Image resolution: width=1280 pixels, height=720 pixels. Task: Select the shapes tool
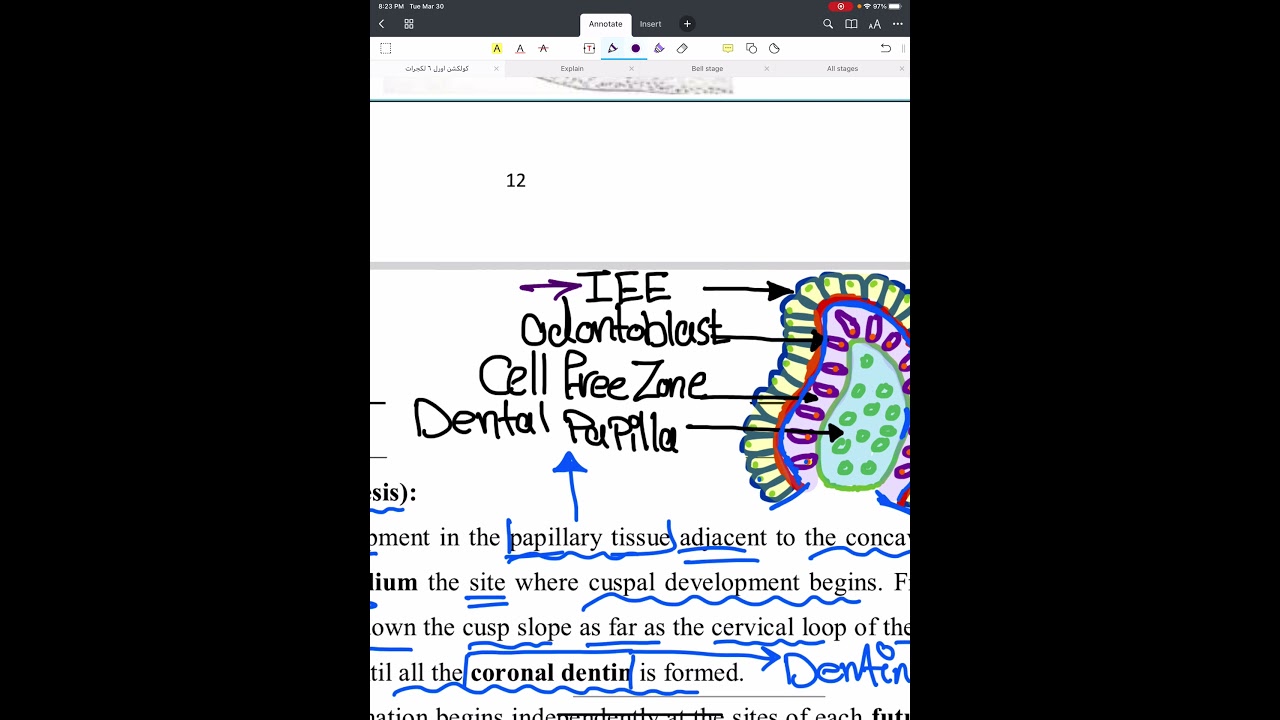(x=751, y=48)
